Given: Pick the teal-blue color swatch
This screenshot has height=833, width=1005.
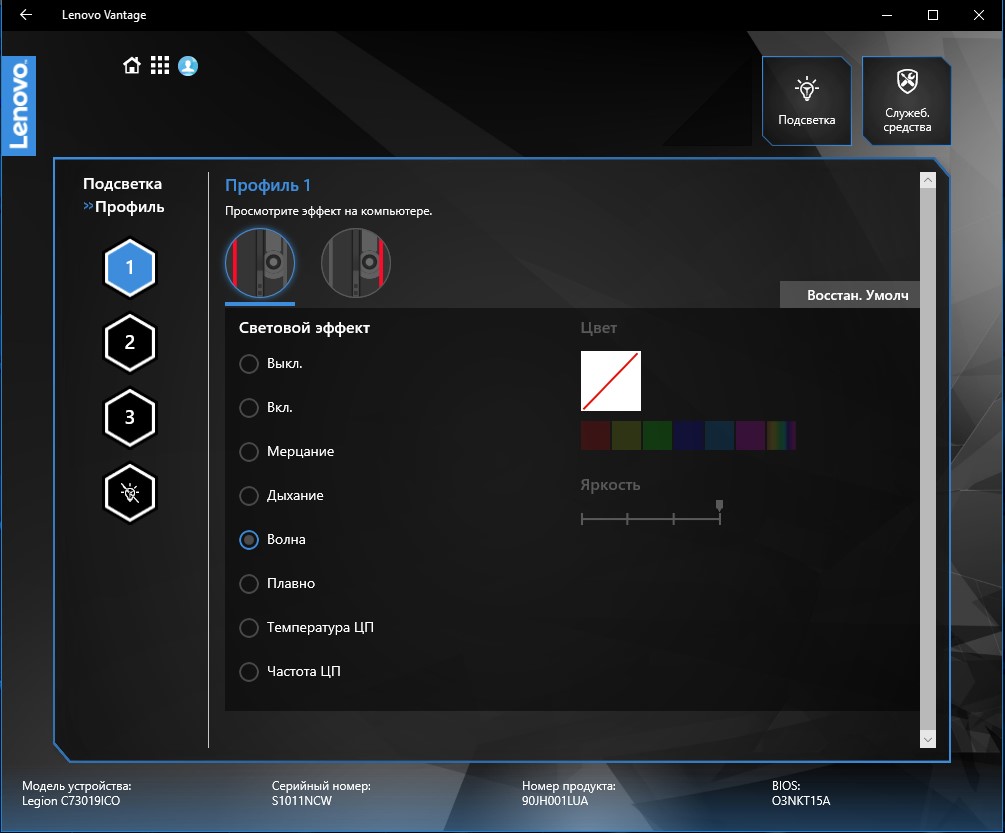Looking at the screenshot, I should tap(719, 436).
